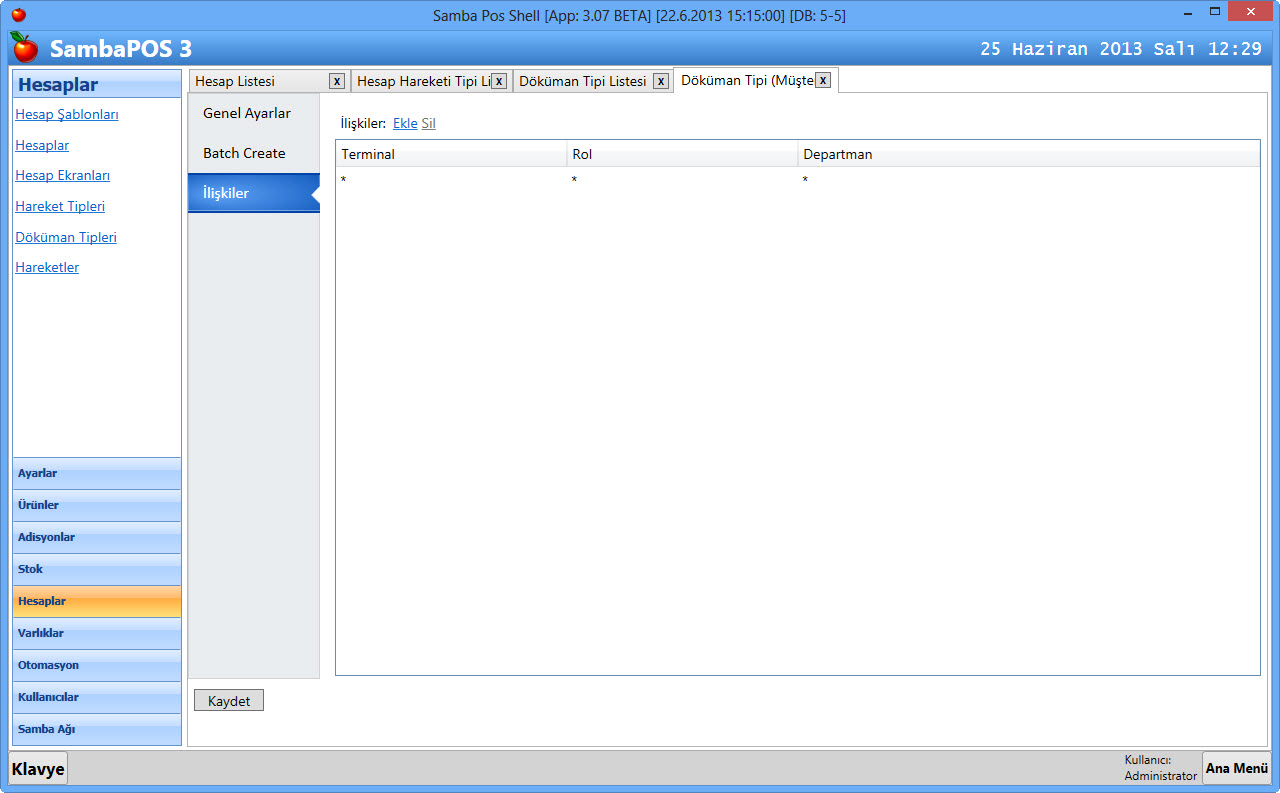Click the Ekle link to add relation
This screenshot has height=793, width=1280.
click(x=405, y=124)
